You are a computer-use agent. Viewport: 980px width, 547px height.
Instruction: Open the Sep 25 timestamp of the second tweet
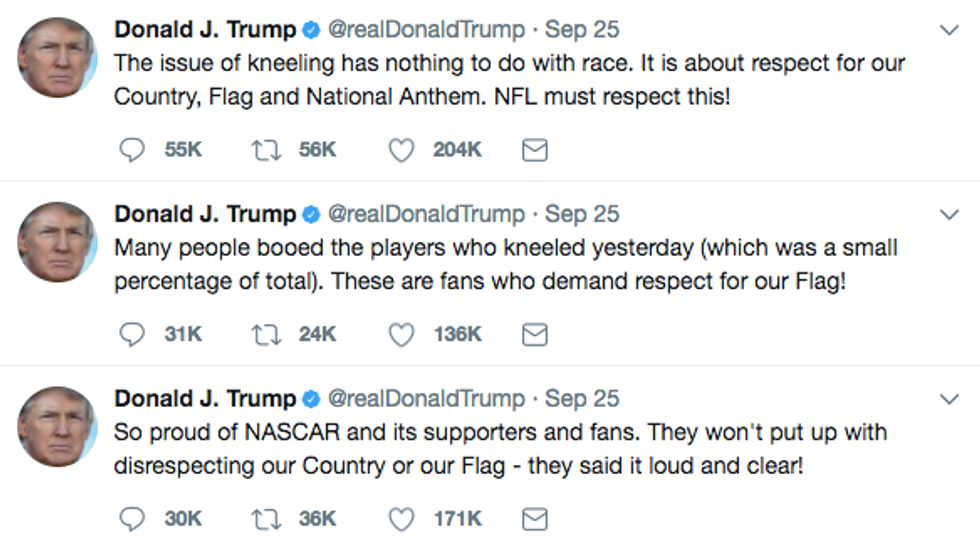pos(582,214)
